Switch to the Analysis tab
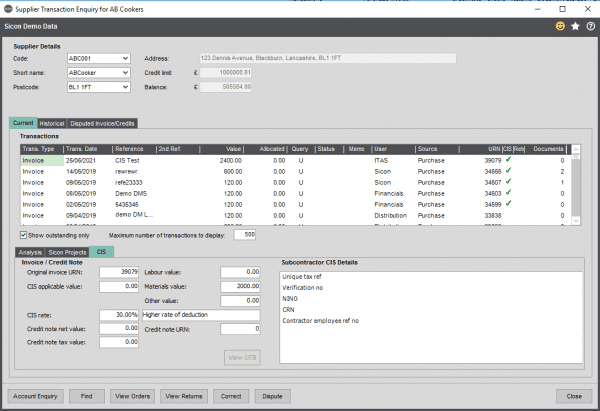600x411 pixels. (30, 252)
